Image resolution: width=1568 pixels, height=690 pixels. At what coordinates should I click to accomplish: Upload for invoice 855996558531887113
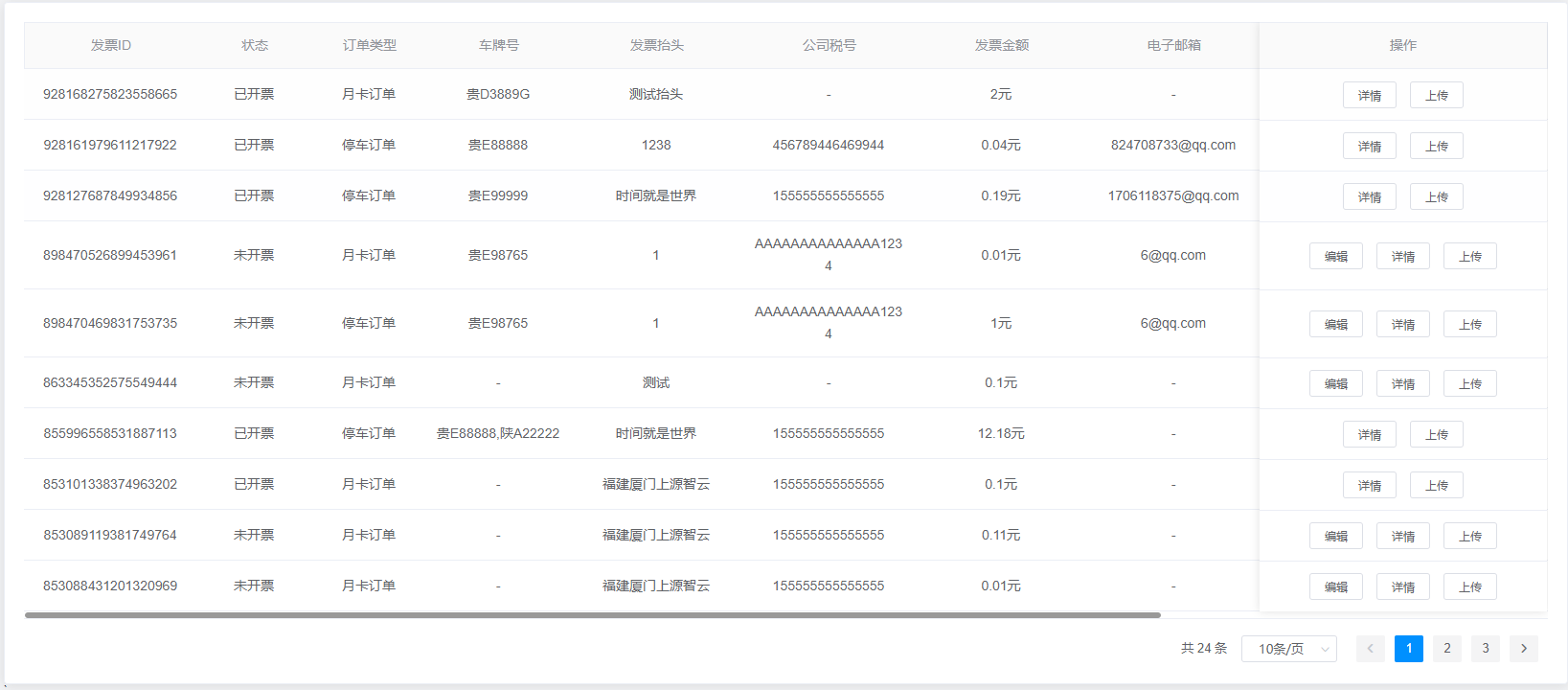(1436, 434)
